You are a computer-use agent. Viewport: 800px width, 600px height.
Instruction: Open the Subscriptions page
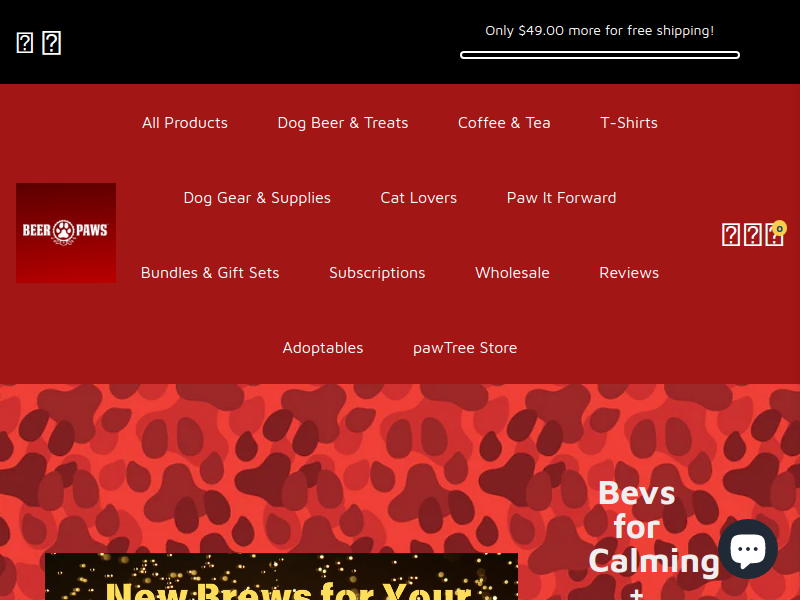pyautogui.click(x=377, y=272)
